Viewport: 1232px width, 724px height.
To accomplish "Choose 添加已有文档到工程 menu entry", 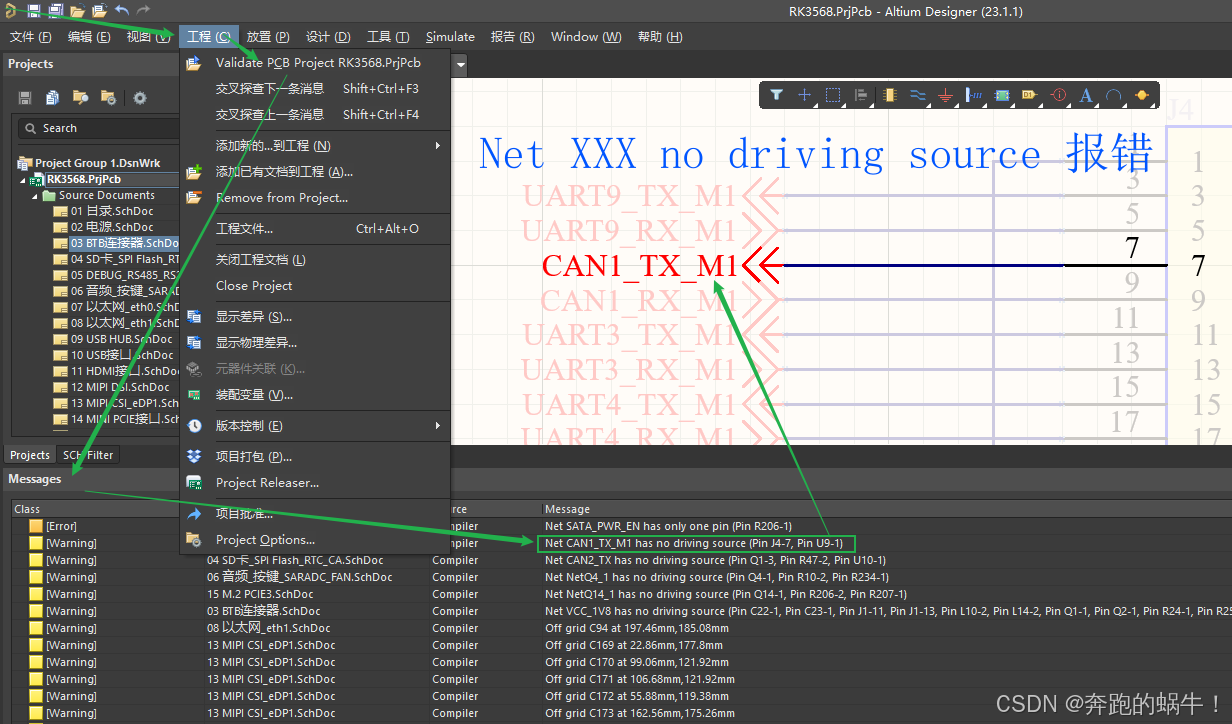I will tap(315, 172).
